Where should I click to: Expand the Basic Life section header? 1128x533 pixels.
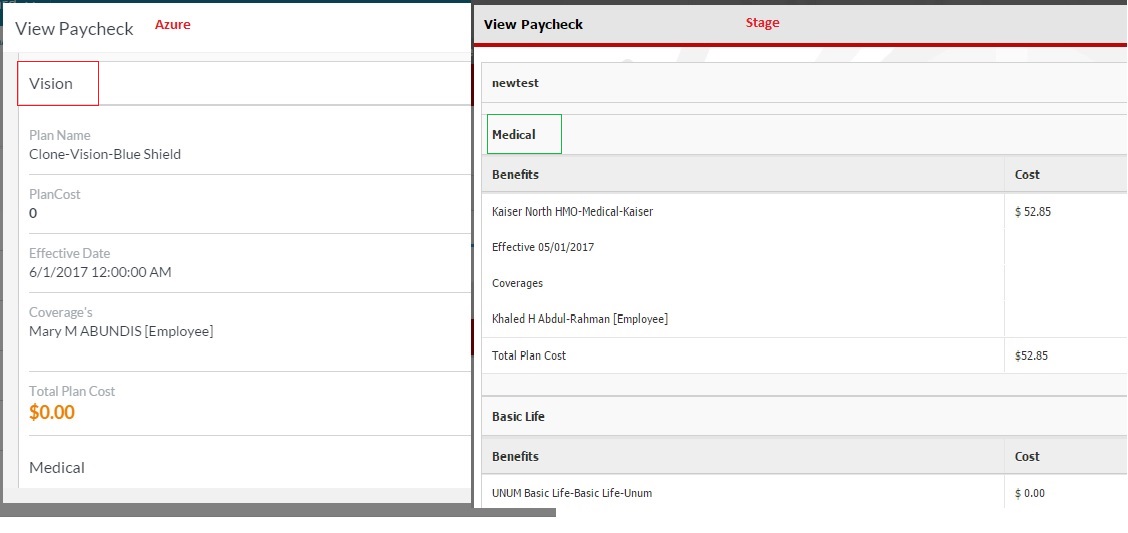click(520, 416)
